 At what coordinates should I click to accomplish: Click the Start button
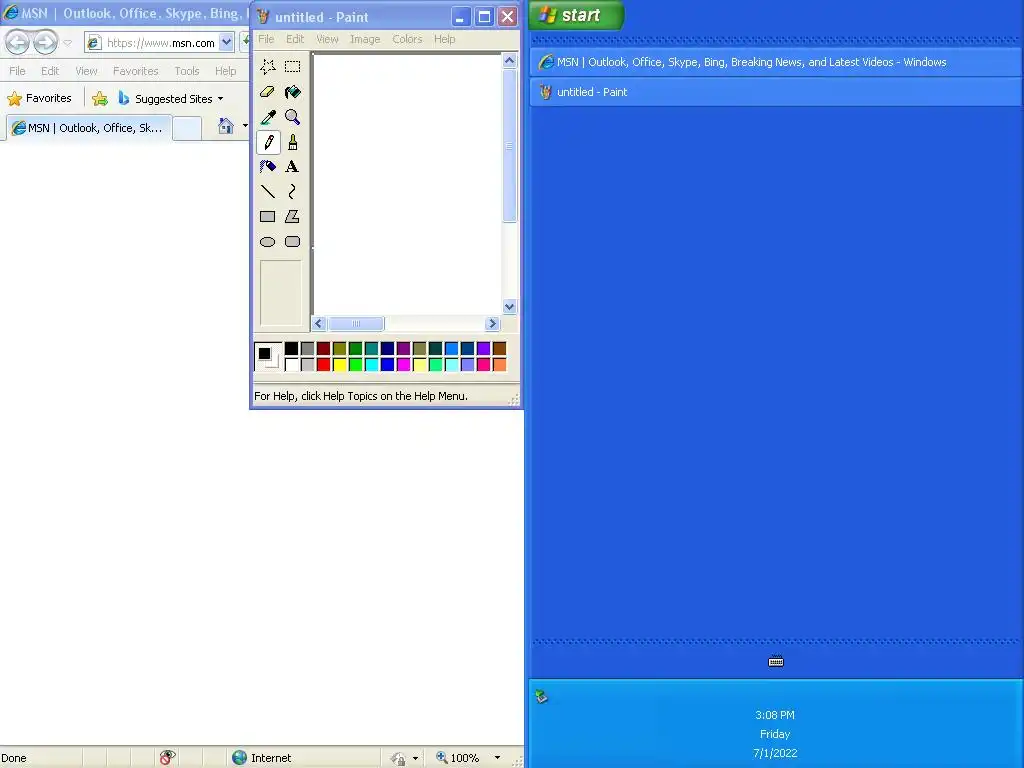[577, 15]
